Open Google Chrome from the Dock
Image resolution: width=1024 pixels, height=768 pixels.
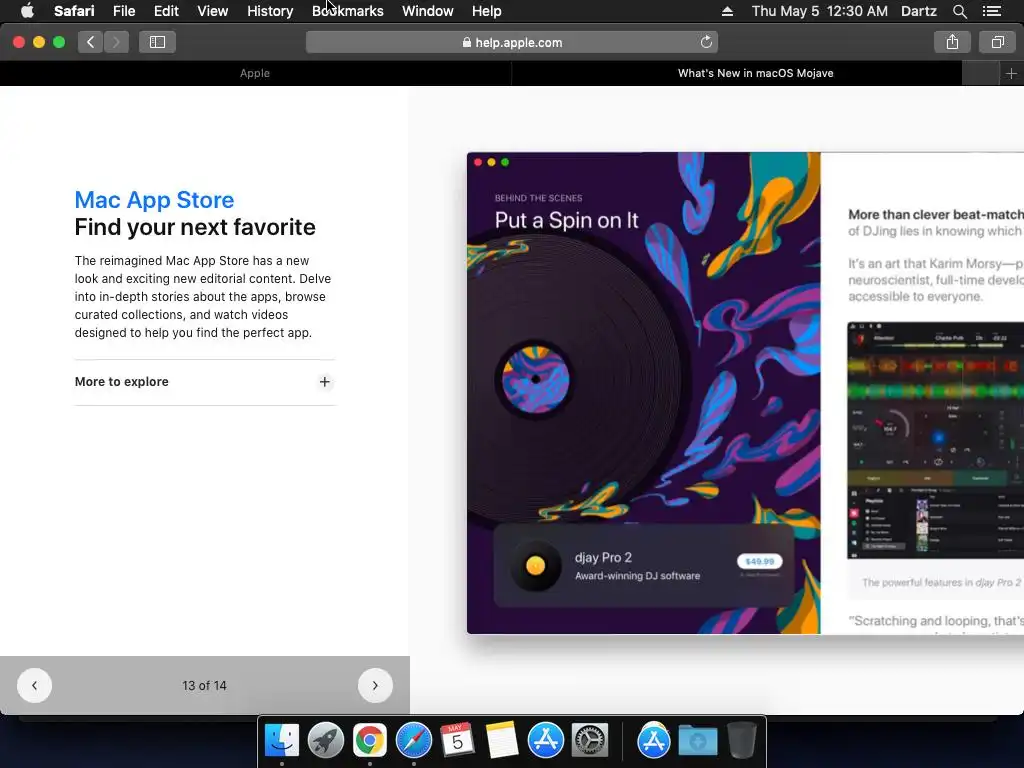pos(370,740)
